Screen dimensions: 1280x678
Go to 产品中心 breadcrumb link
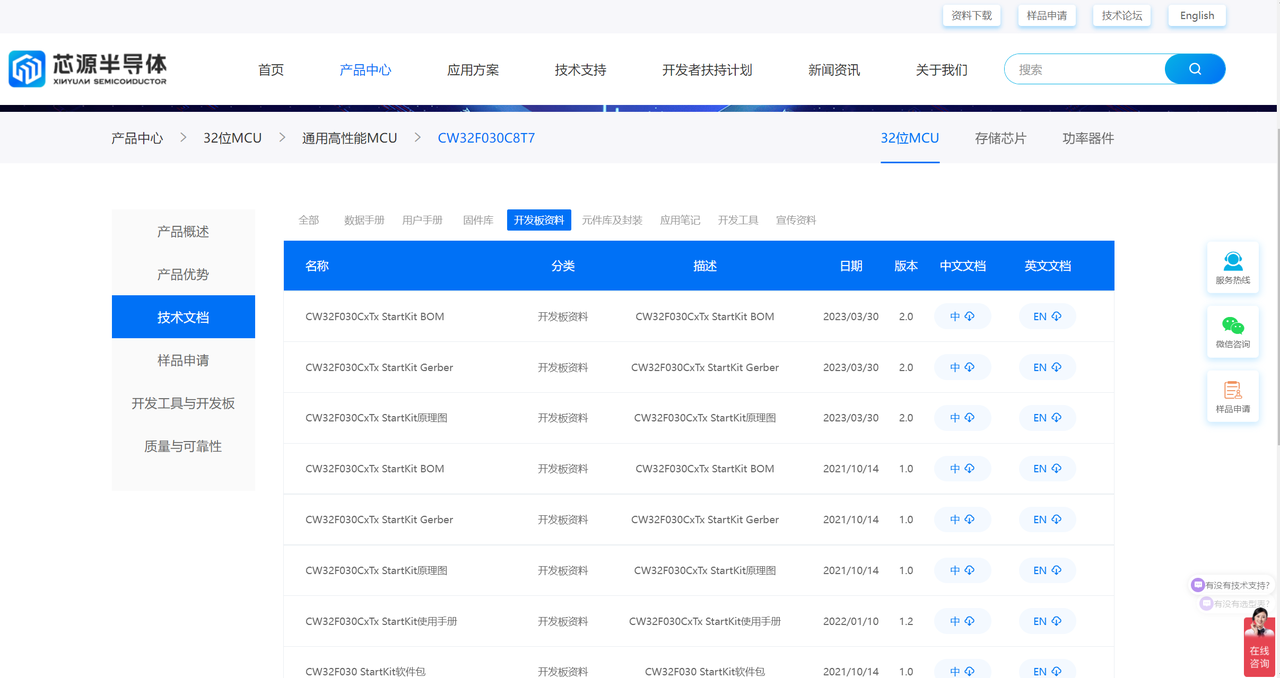(x=137, y=138)
